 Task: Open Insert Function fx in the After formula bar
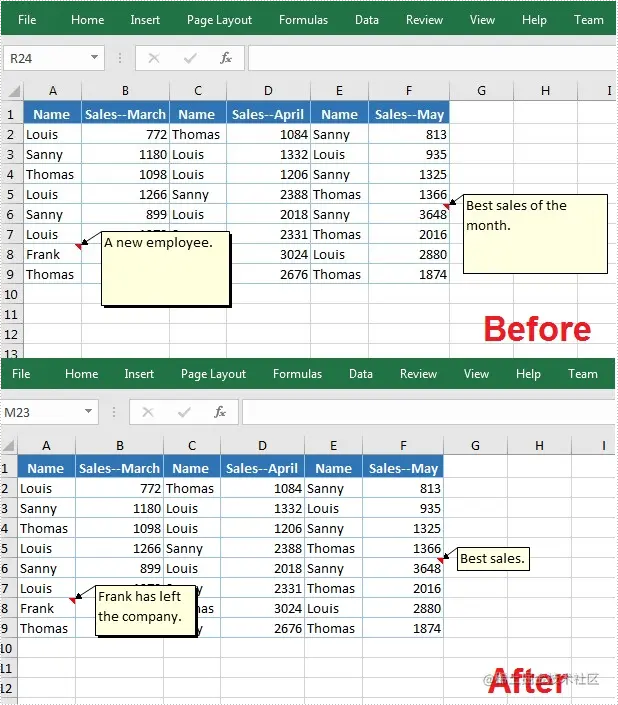coord(220,412)
